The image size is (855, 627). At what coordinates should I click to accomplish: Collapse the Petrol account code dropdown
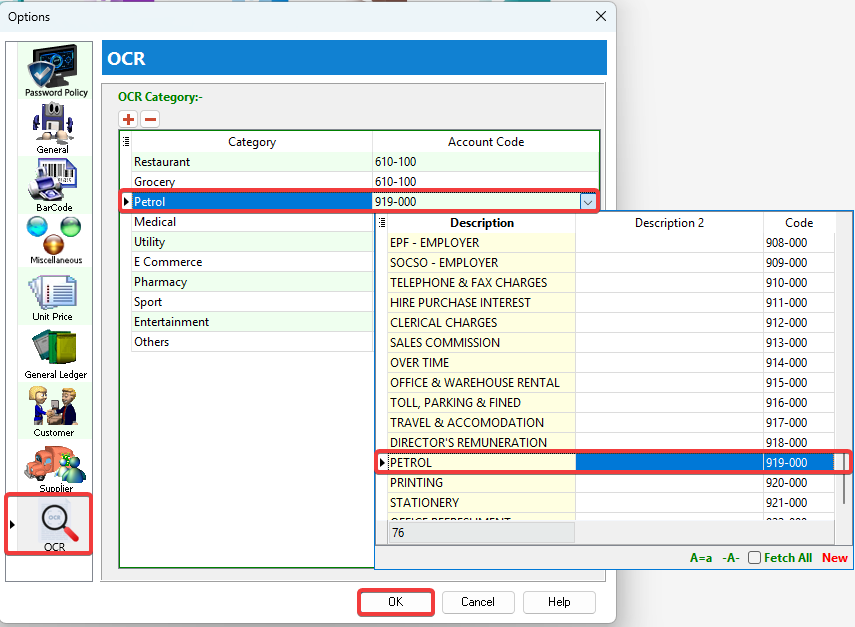587,202
